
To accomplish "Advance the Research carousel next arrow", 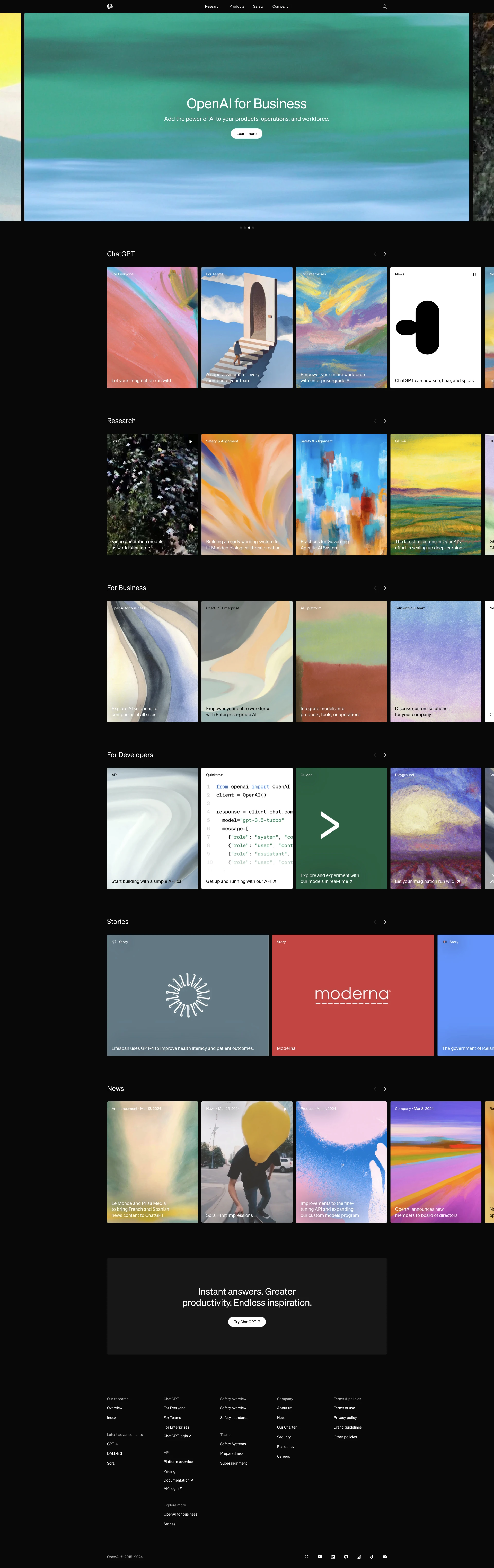I will [385, 421].
